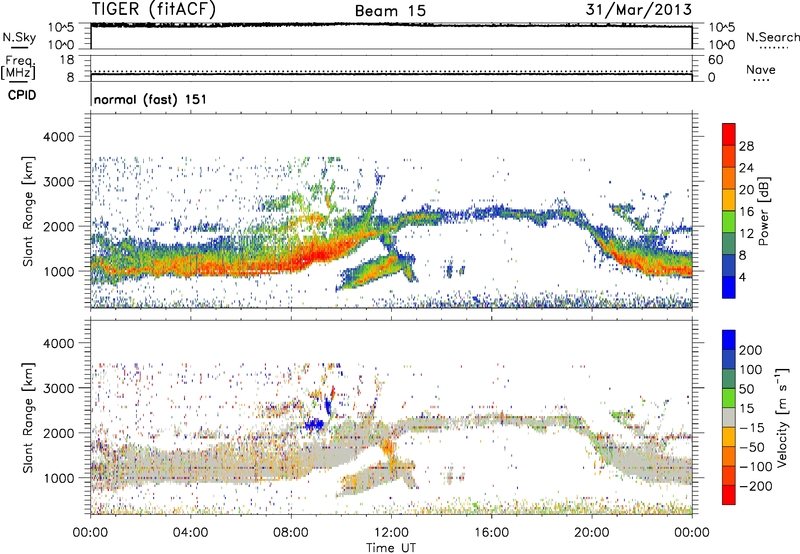Click the Freq. [MHz] axis label
This screenshot has height=554, width=800.
pyautogui.click(x=18, y=67)
